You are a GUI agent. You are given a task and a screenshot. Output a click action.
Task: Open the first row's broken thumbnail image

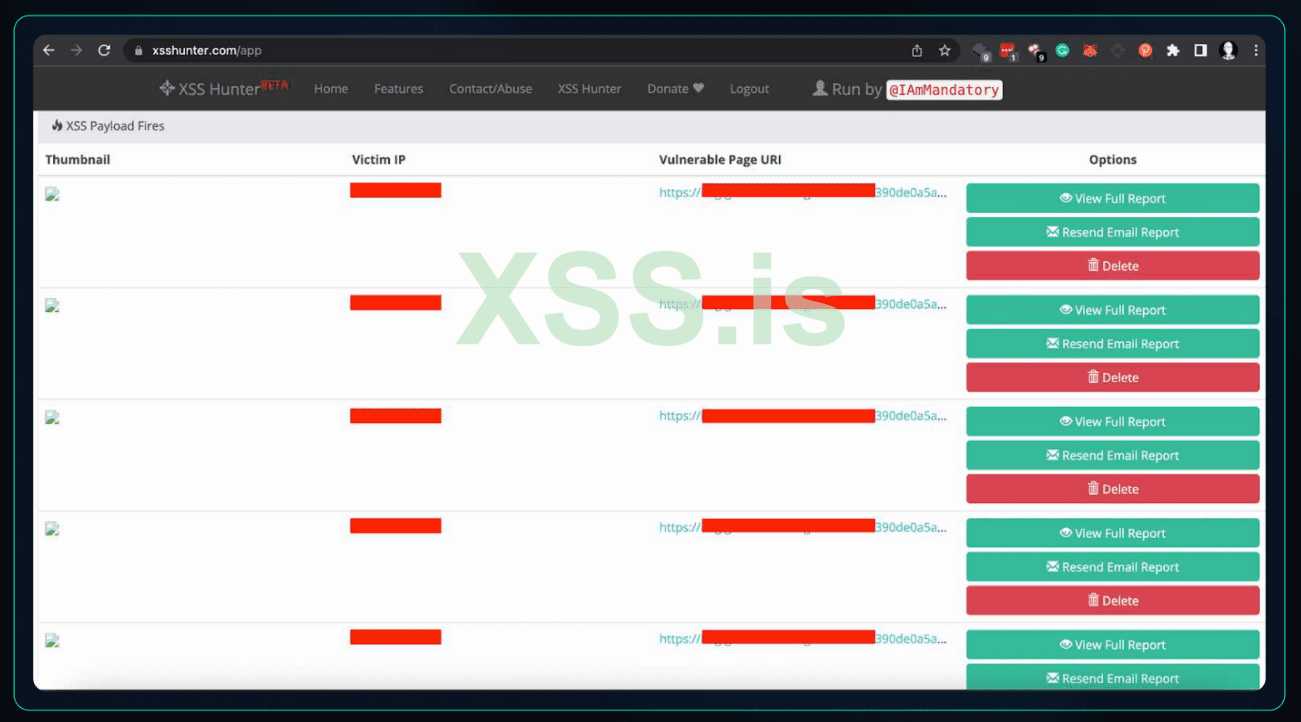(x=52, y=194)
